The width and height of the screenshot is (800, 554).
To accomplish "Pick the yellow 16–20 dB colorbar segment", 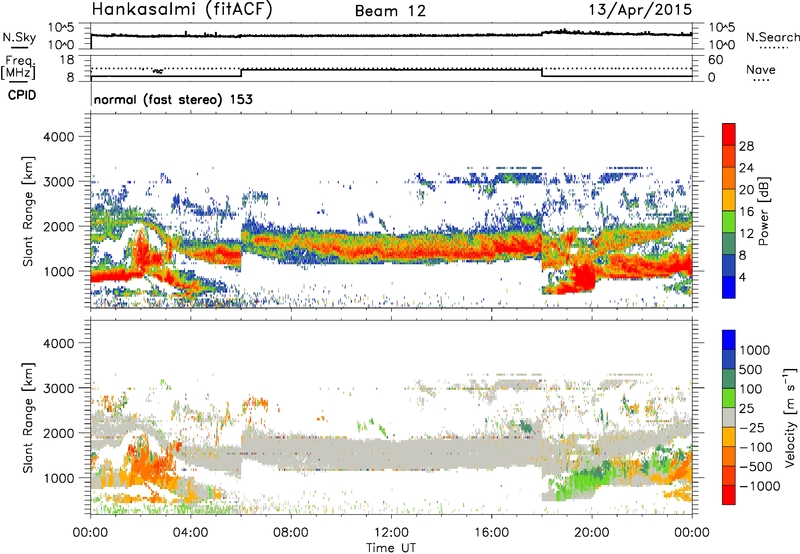I will (729, 200).
